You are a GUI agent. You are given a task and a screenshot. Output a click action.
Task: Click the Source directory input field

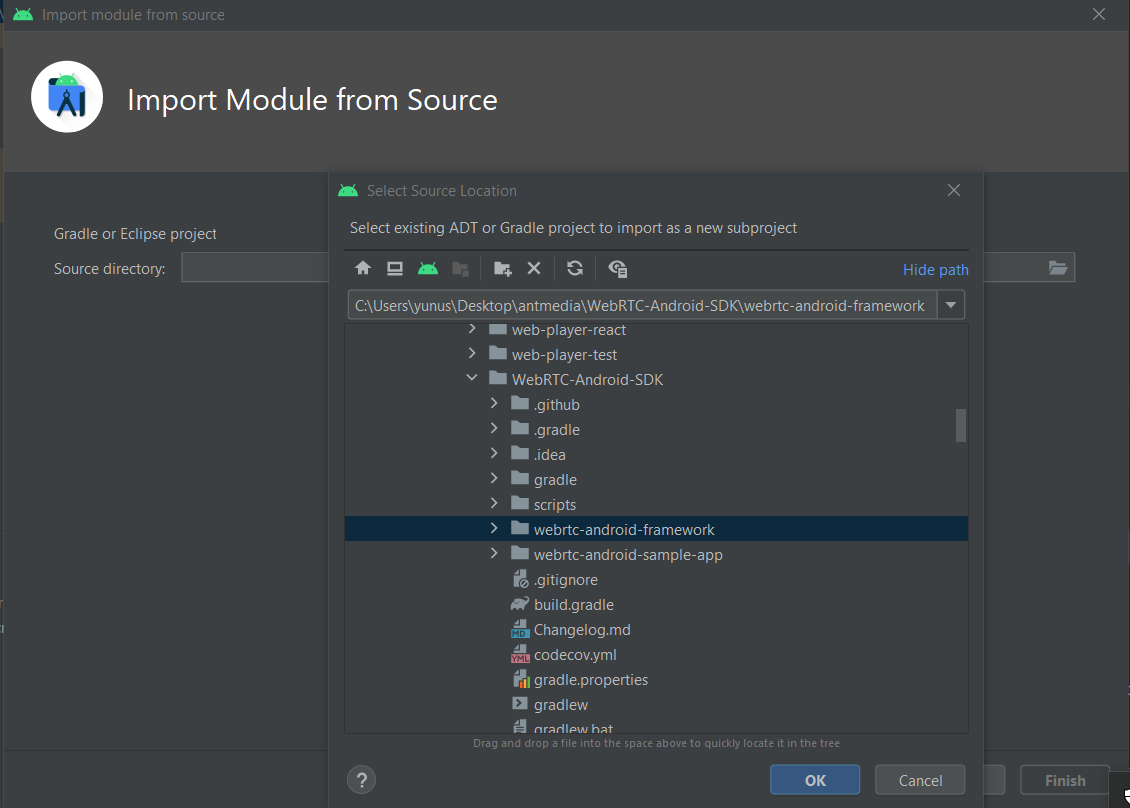[x=255, y=267]
